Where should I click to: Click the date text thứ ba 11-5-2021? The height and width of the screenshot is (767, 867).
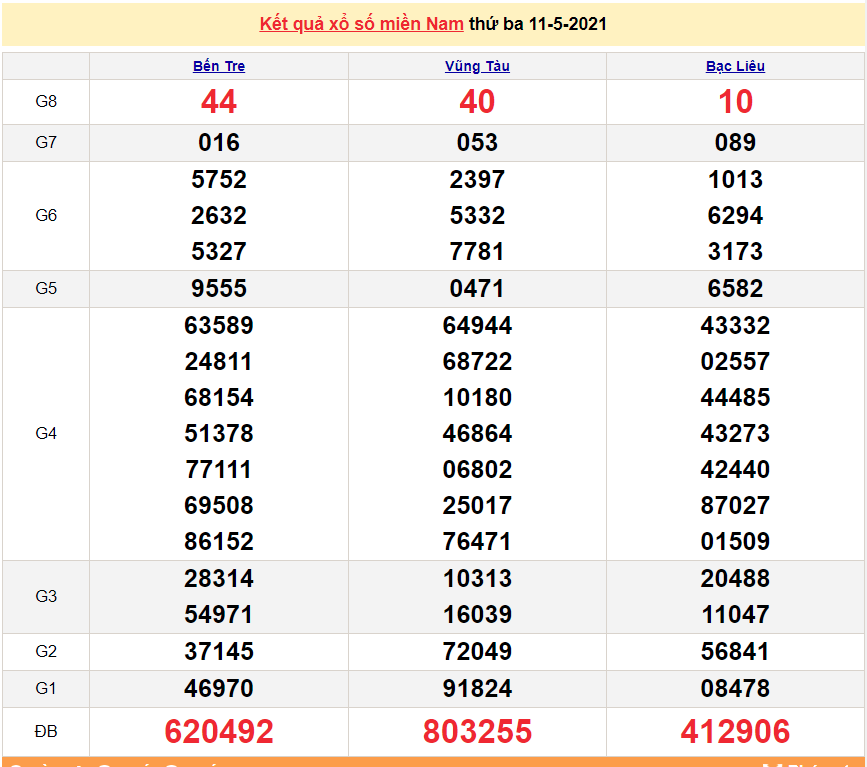click(538, 24)
